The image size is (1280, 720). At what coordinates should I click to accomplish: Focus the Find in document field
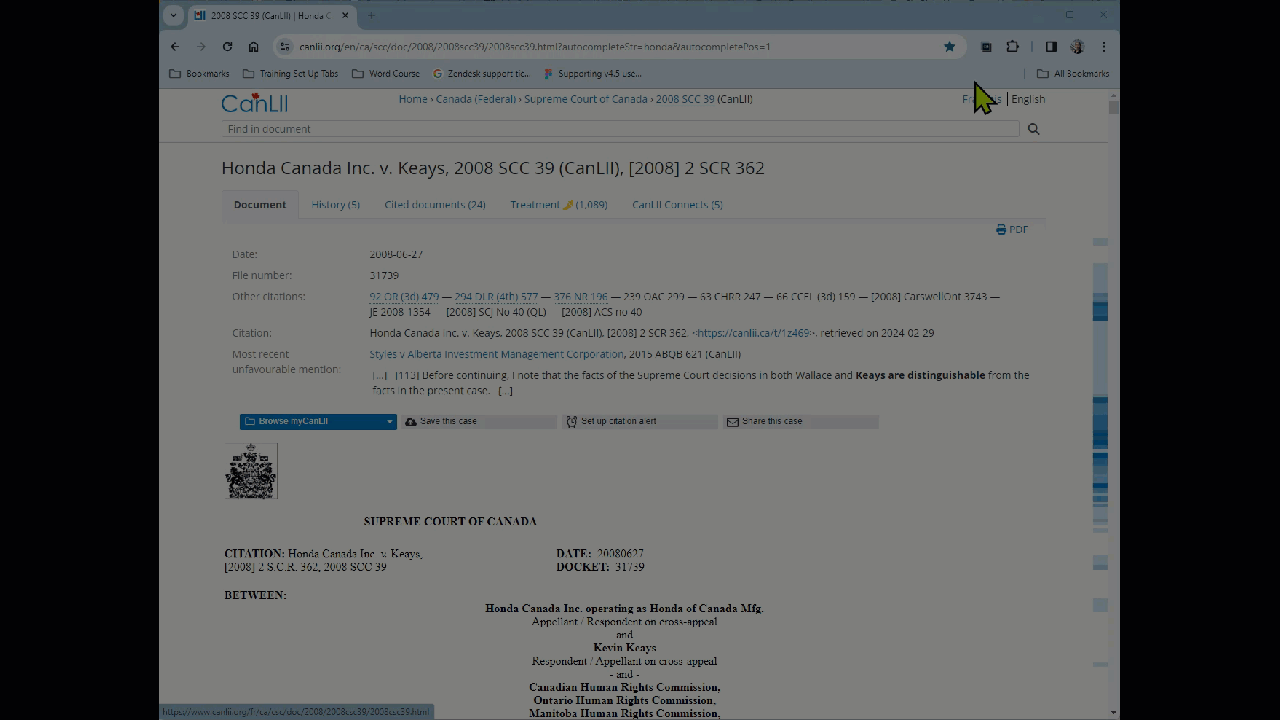pos(620,129)
